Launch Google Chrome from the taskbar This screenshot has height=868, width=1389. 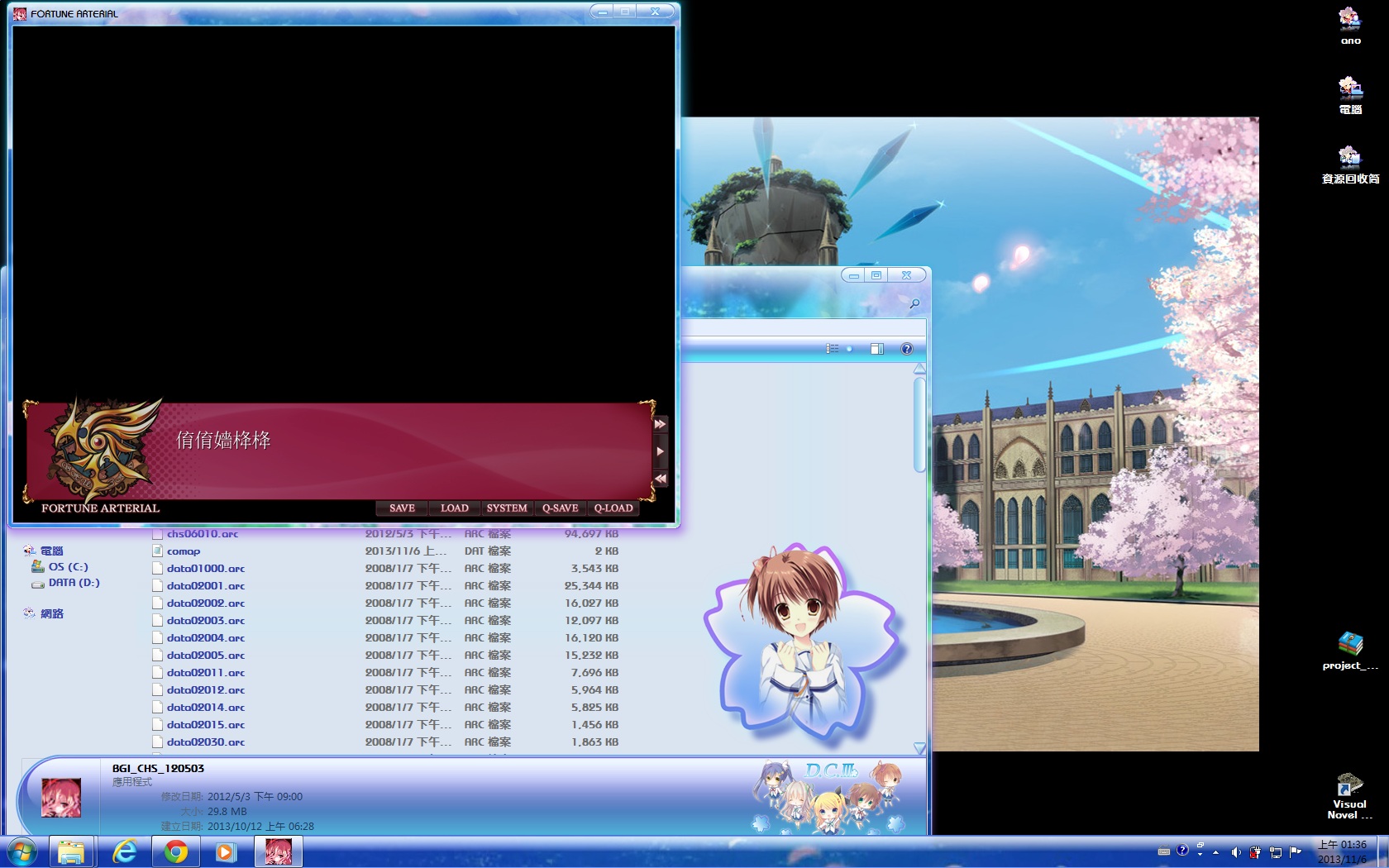[175, 851]
